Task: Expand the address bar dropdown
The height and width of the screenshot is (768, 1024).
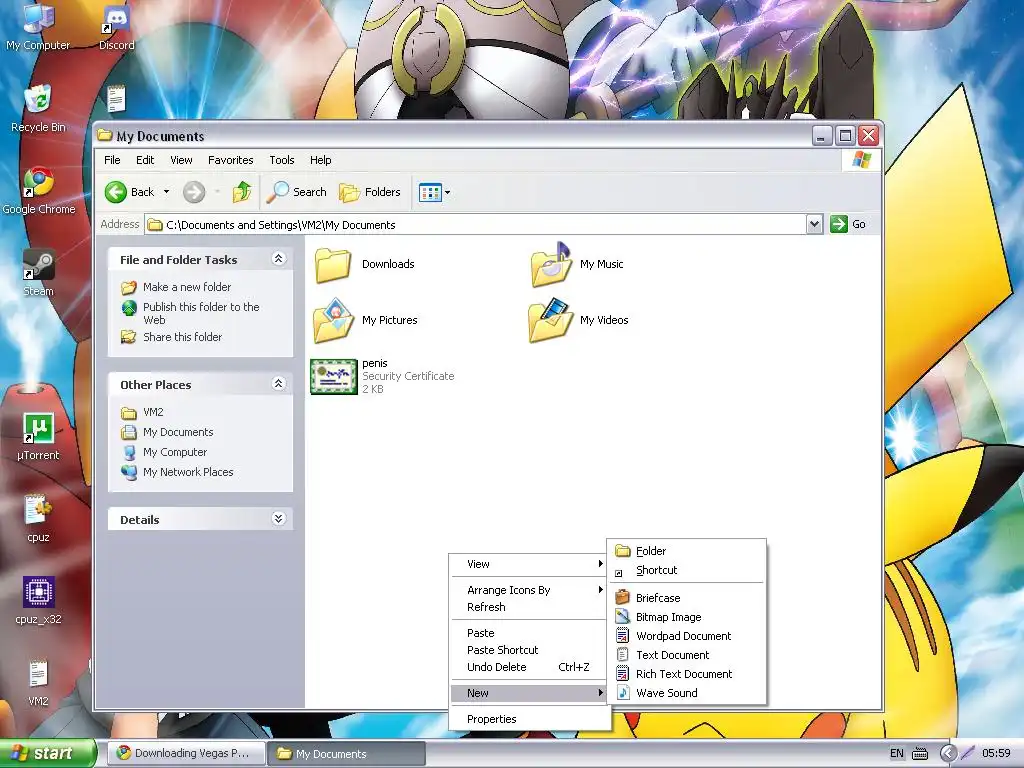Action: coord(814,225)
